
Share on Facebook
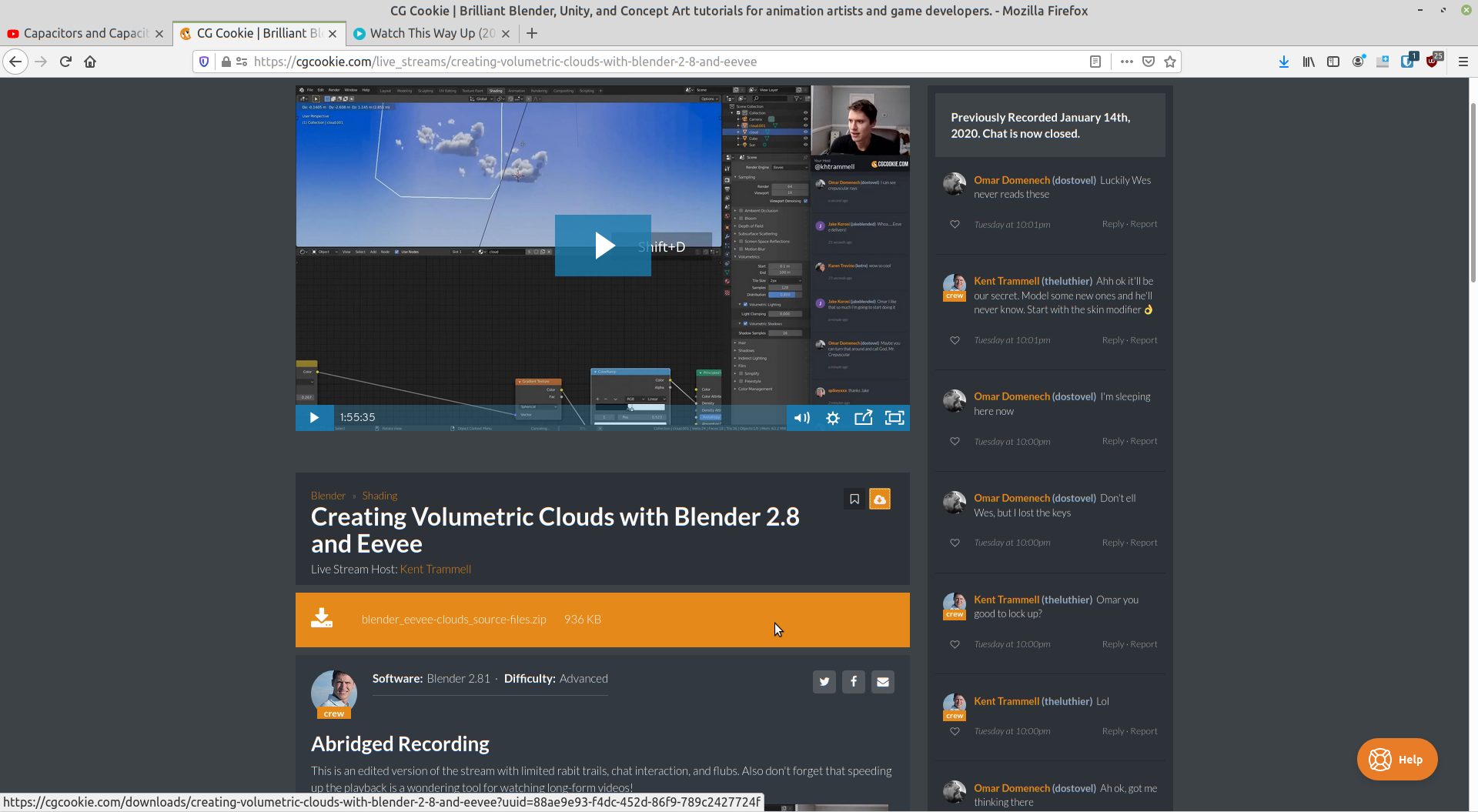[854, 682]
